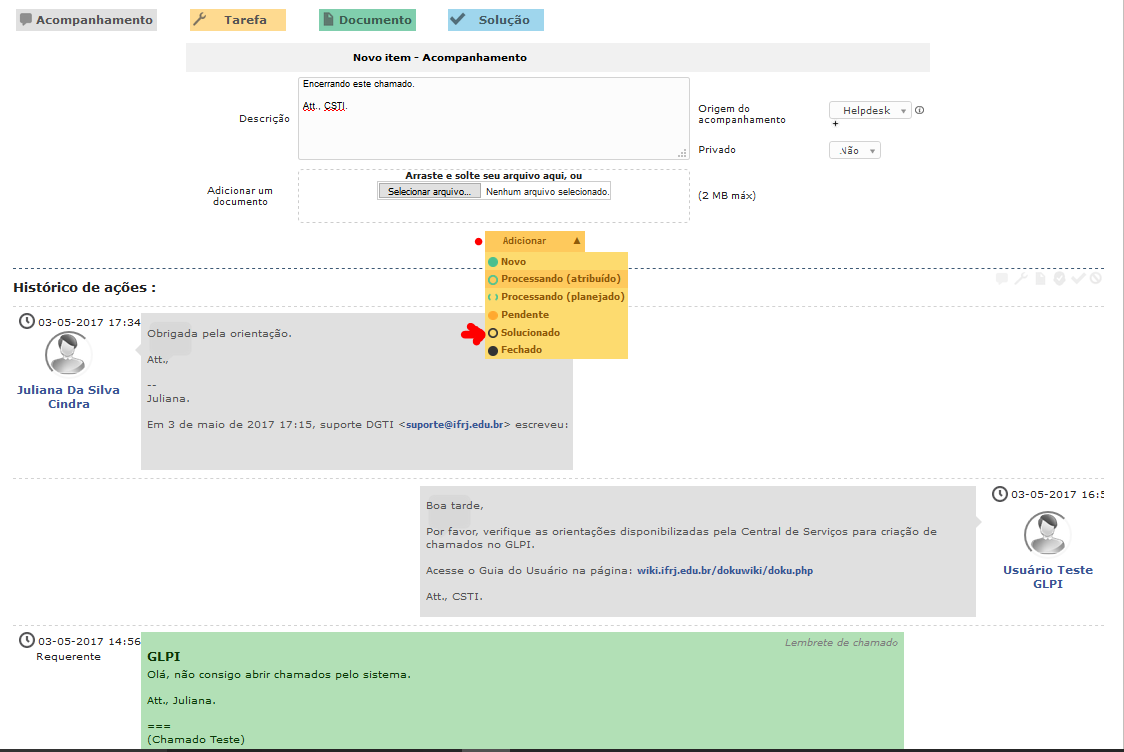Click the checkmark solution filter icon
Screen dimensions: 1124x752
click(1078, 279)
